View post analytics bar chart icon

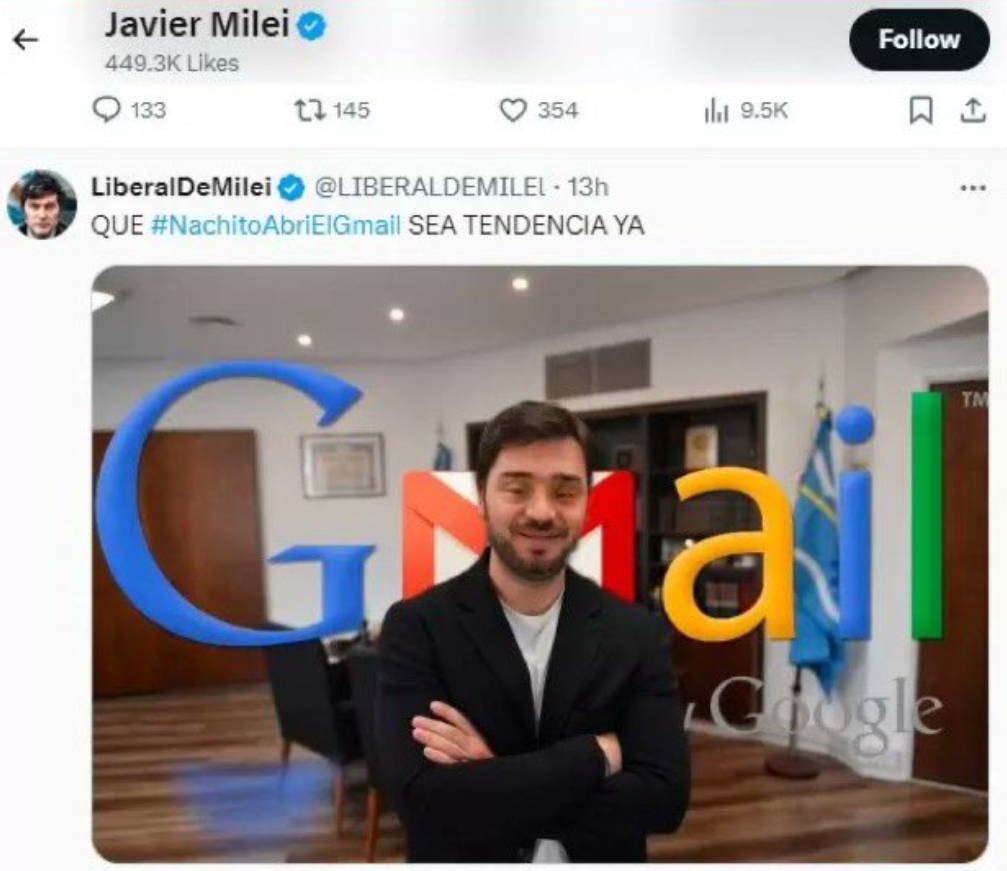(x=716, y=110)
